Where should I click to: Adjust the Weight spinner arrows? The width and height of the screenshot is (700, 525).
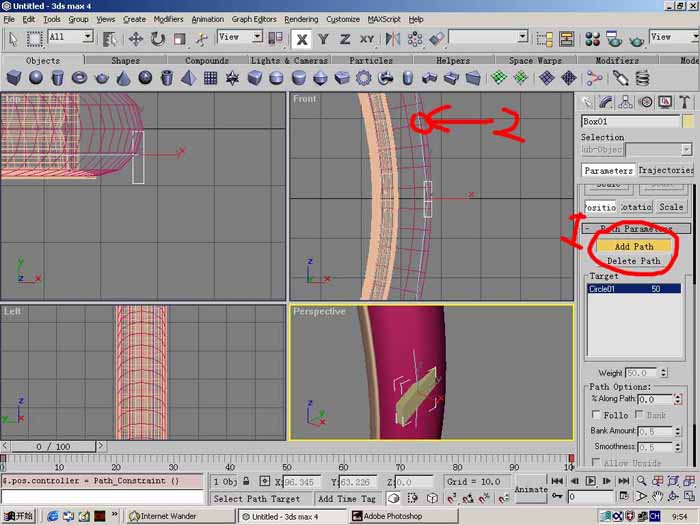(x=663, y=372)
